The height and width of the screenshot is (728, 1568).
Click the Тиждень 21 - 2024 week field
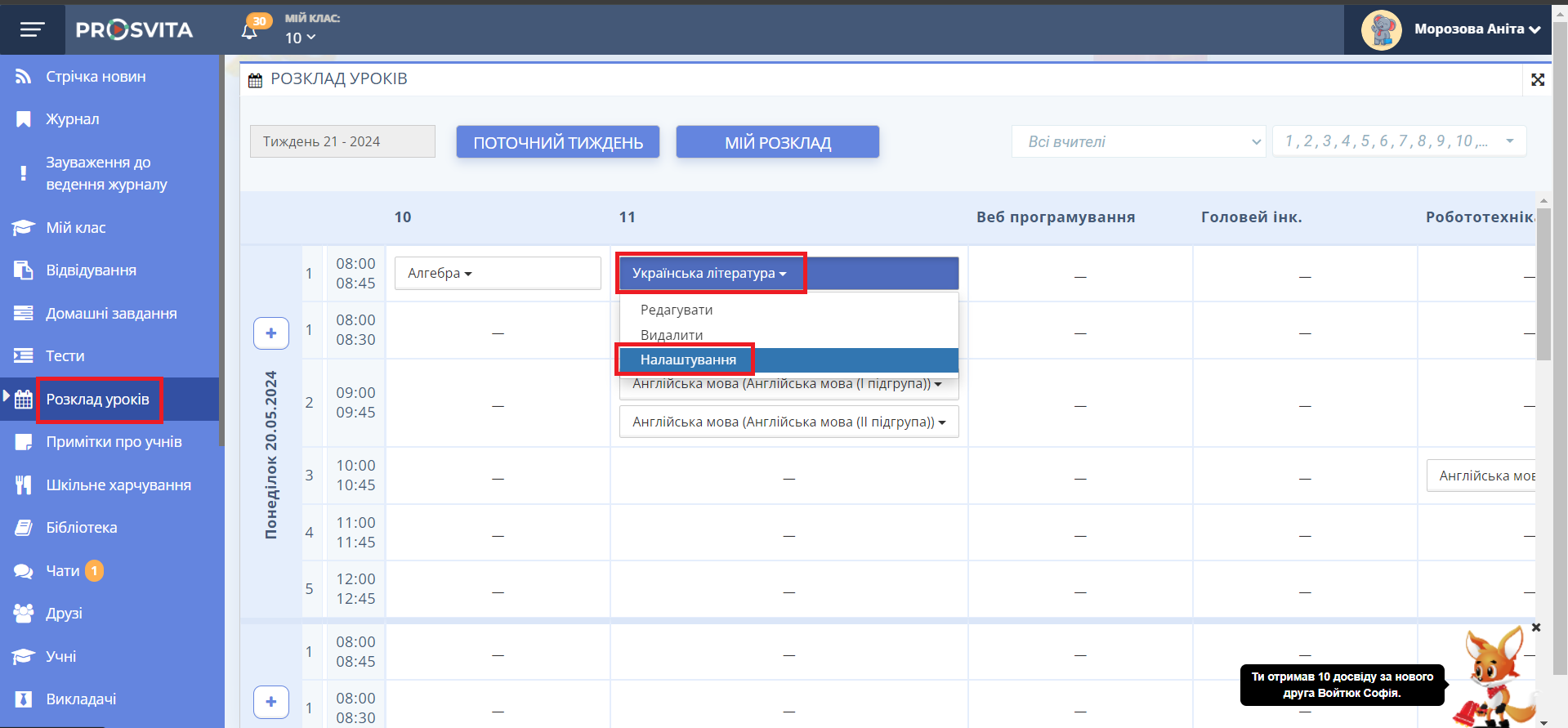[x=342, y=141]
